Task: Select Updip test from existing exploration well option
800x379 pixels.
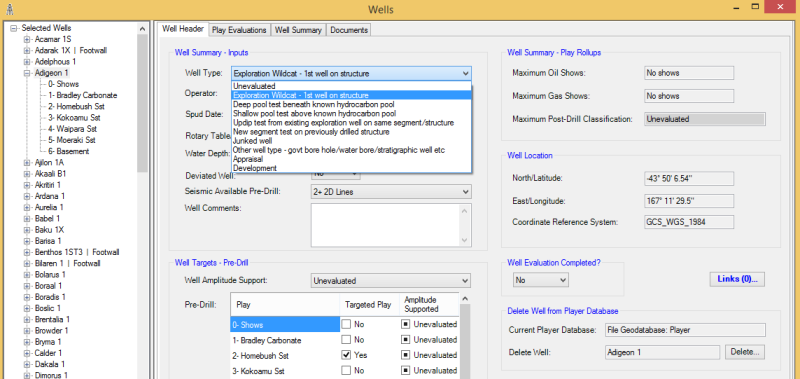Action: pos(352,122)
